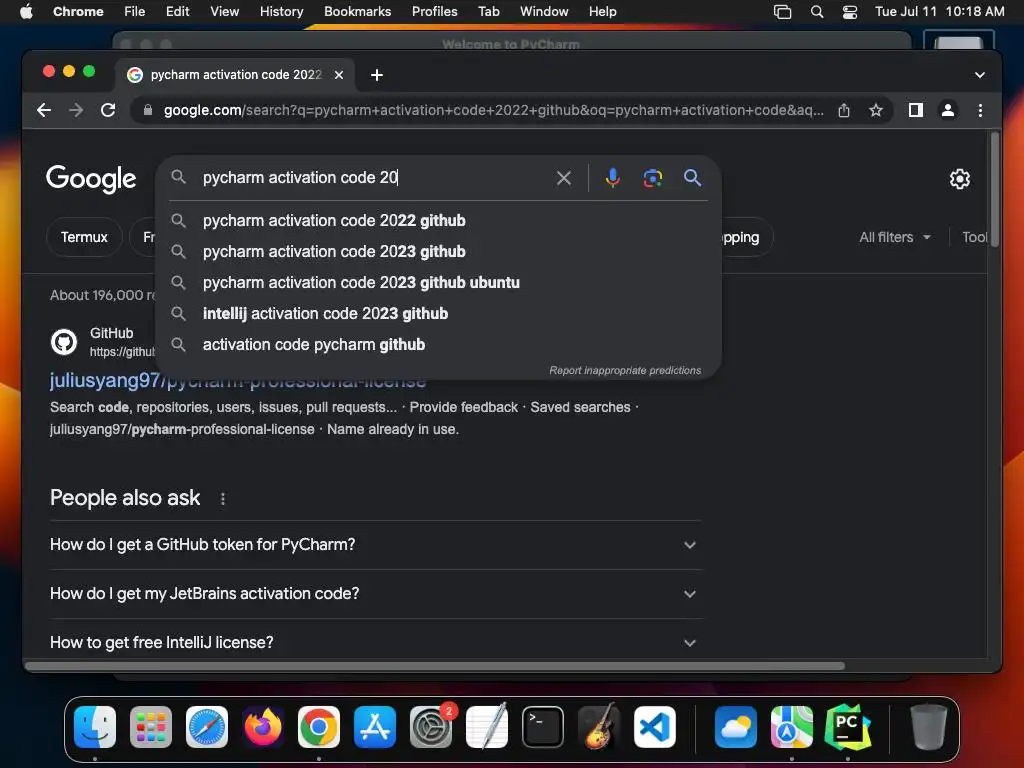This screenshot has height=768, width=1024.
Task: Expand How do I get JetBrains activation code
Action: pos(376,594)
